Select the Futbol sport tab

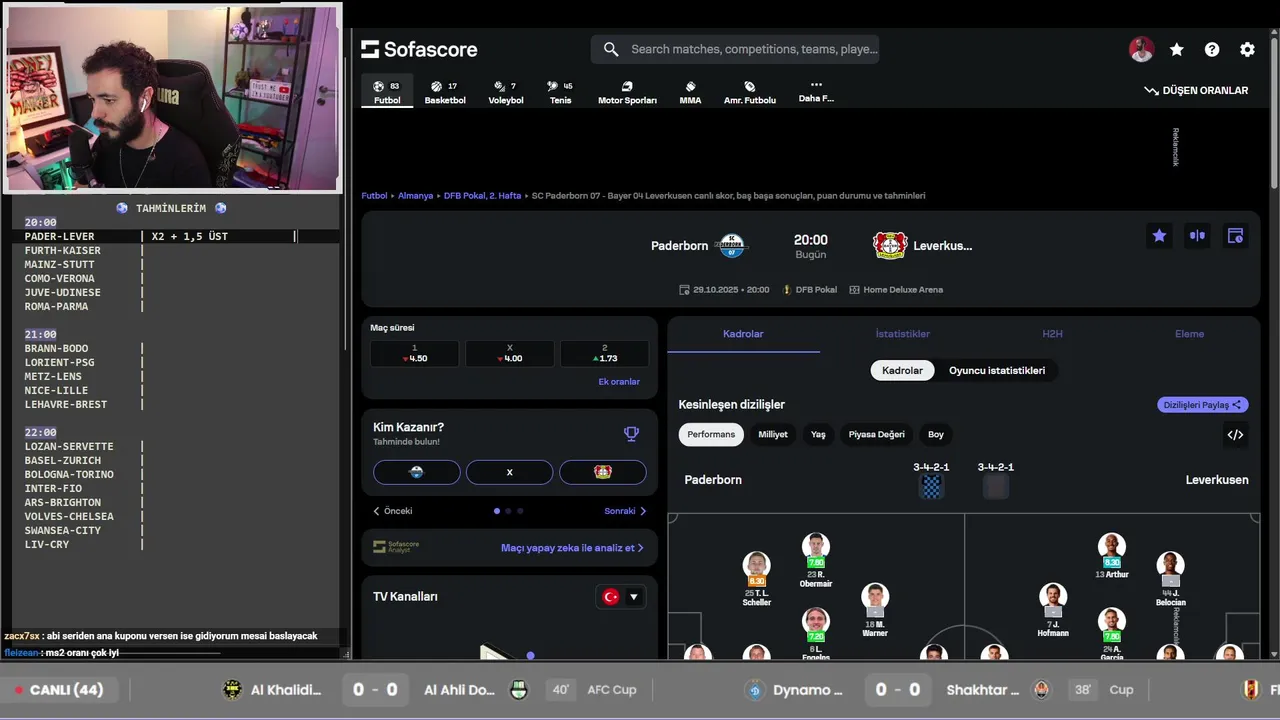tap(387, 92)
